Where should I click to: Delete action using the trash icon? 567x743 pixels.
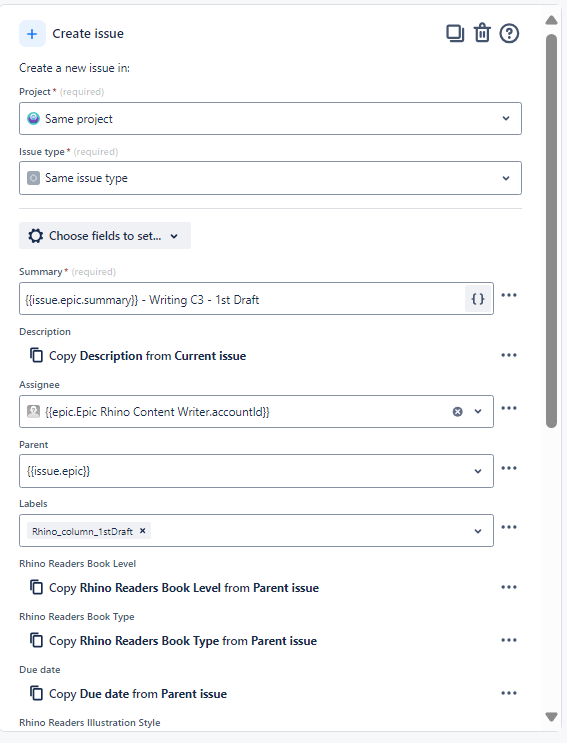point(482,34)
